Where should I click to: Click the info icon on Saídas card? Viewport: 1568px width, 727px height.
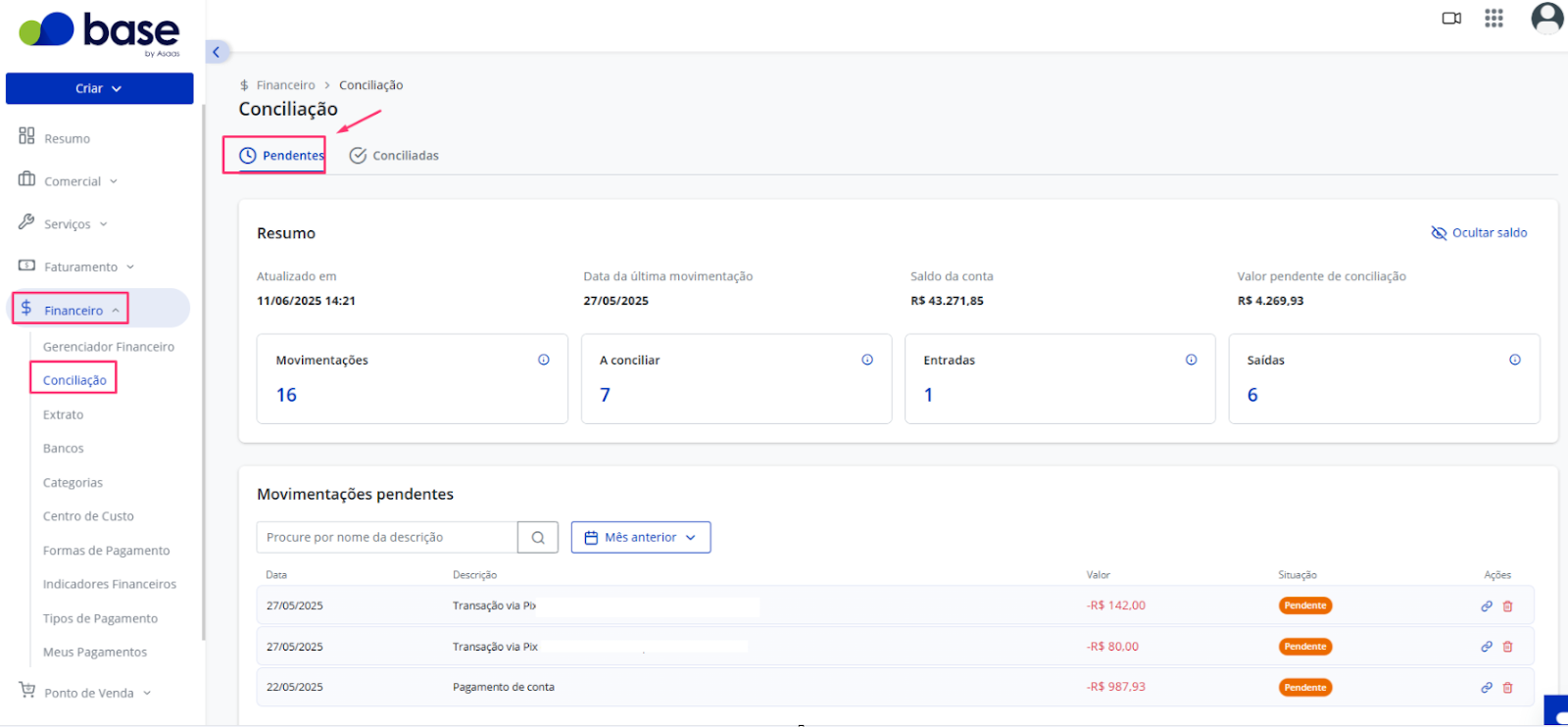pyautogui.click(x=1515, y=360)
